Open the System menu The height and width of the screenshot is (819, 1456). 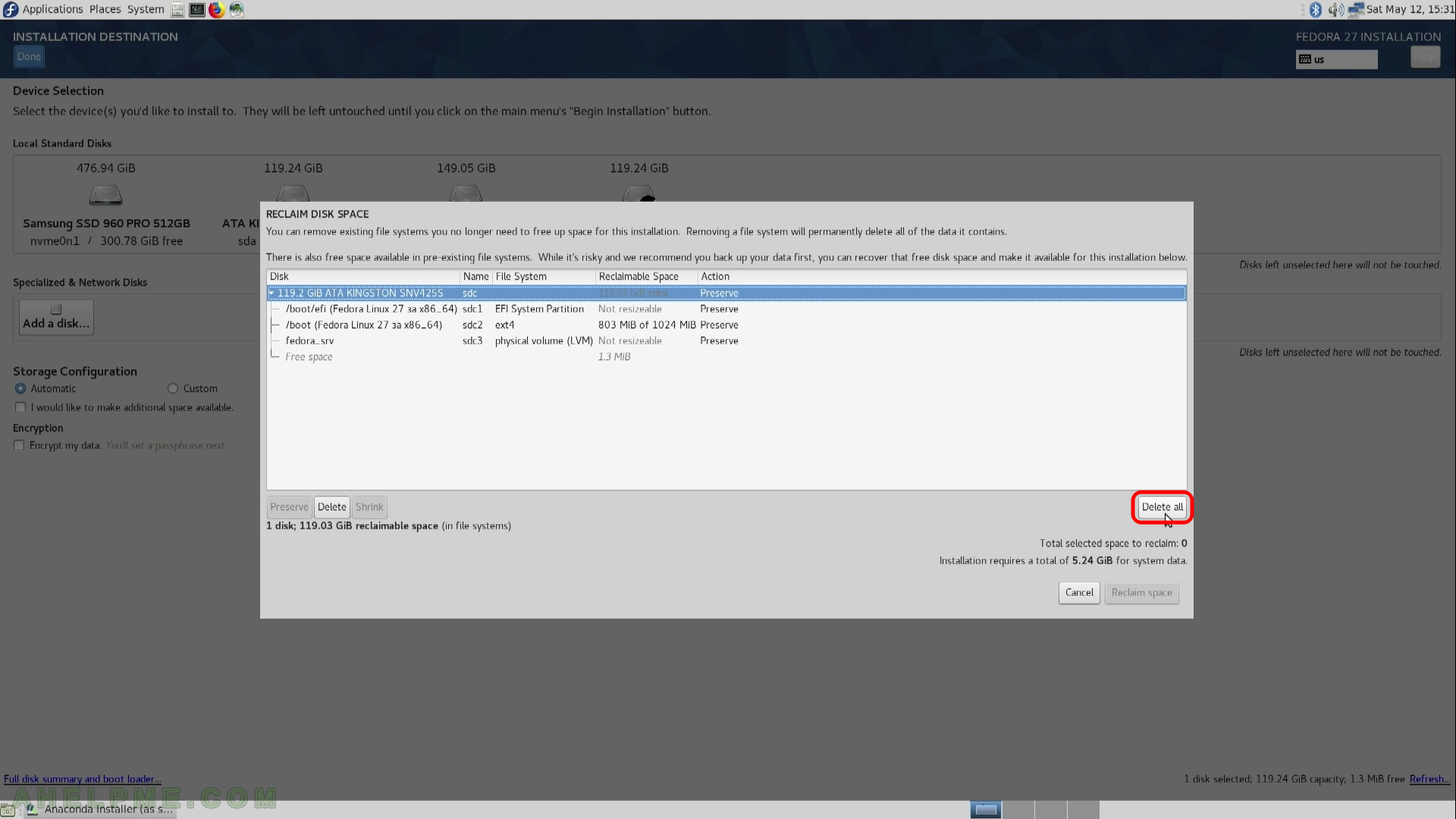(x=145, y=9)
